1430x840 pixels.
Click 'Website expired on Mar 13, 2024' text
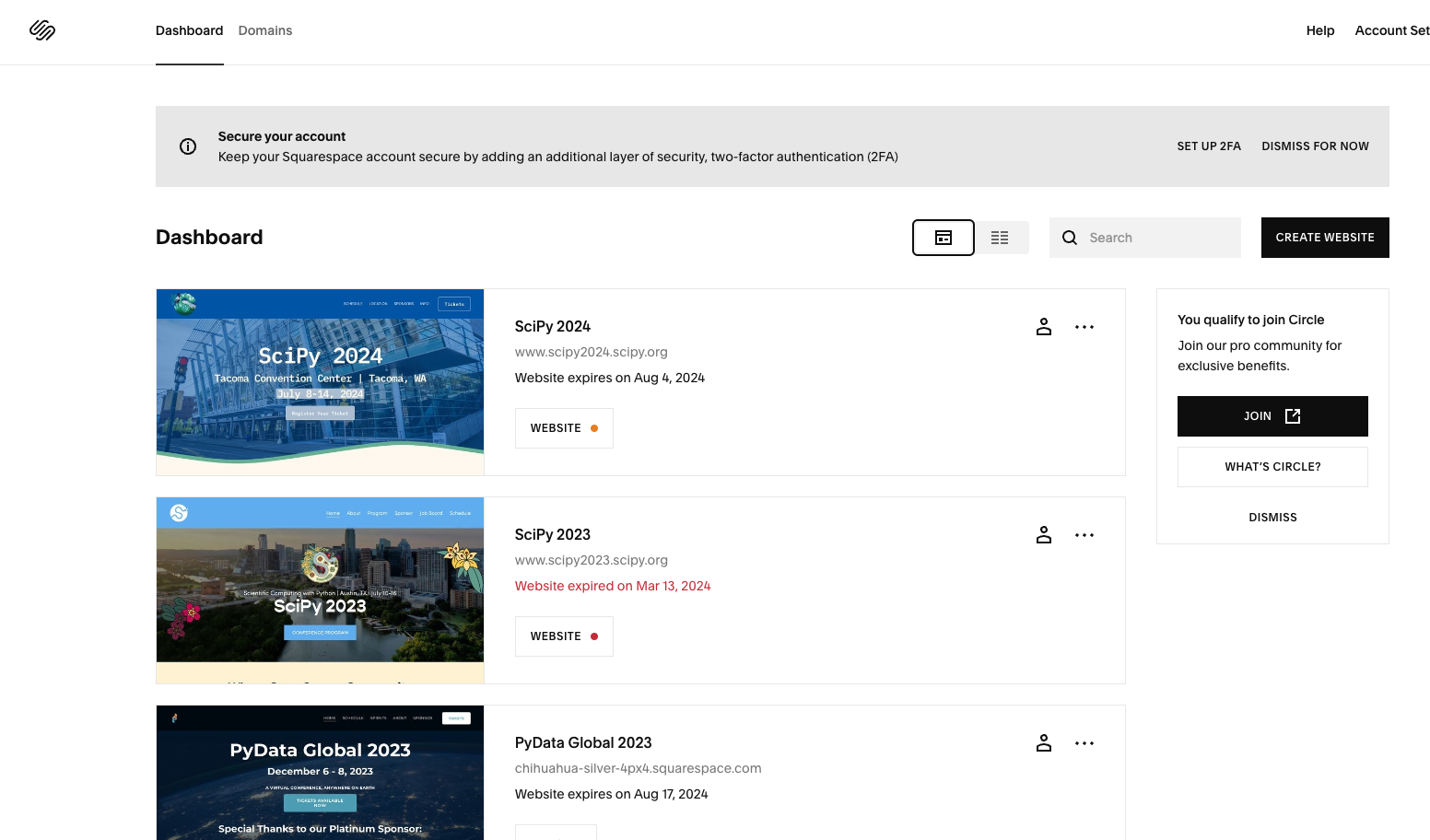point(613,586)
